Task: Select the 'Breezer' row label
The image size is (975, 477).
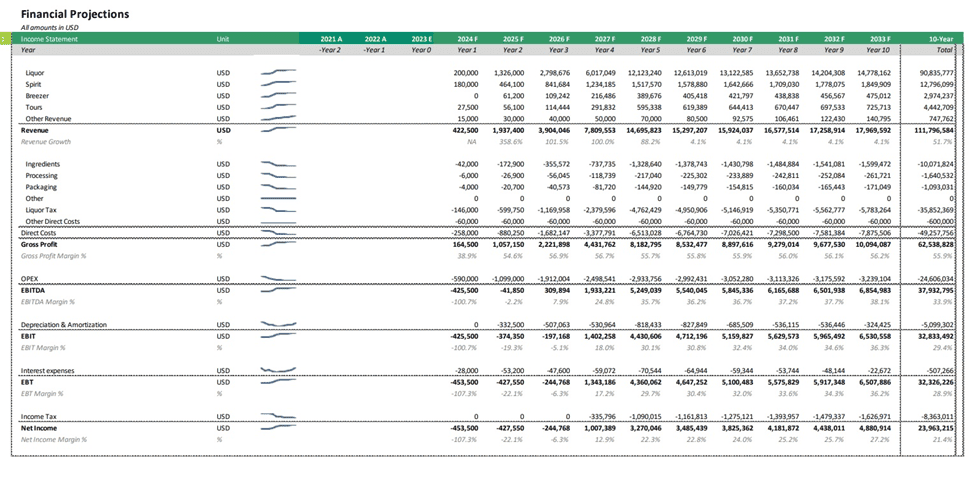Action: pyautogui.click(x=37, y=96)
